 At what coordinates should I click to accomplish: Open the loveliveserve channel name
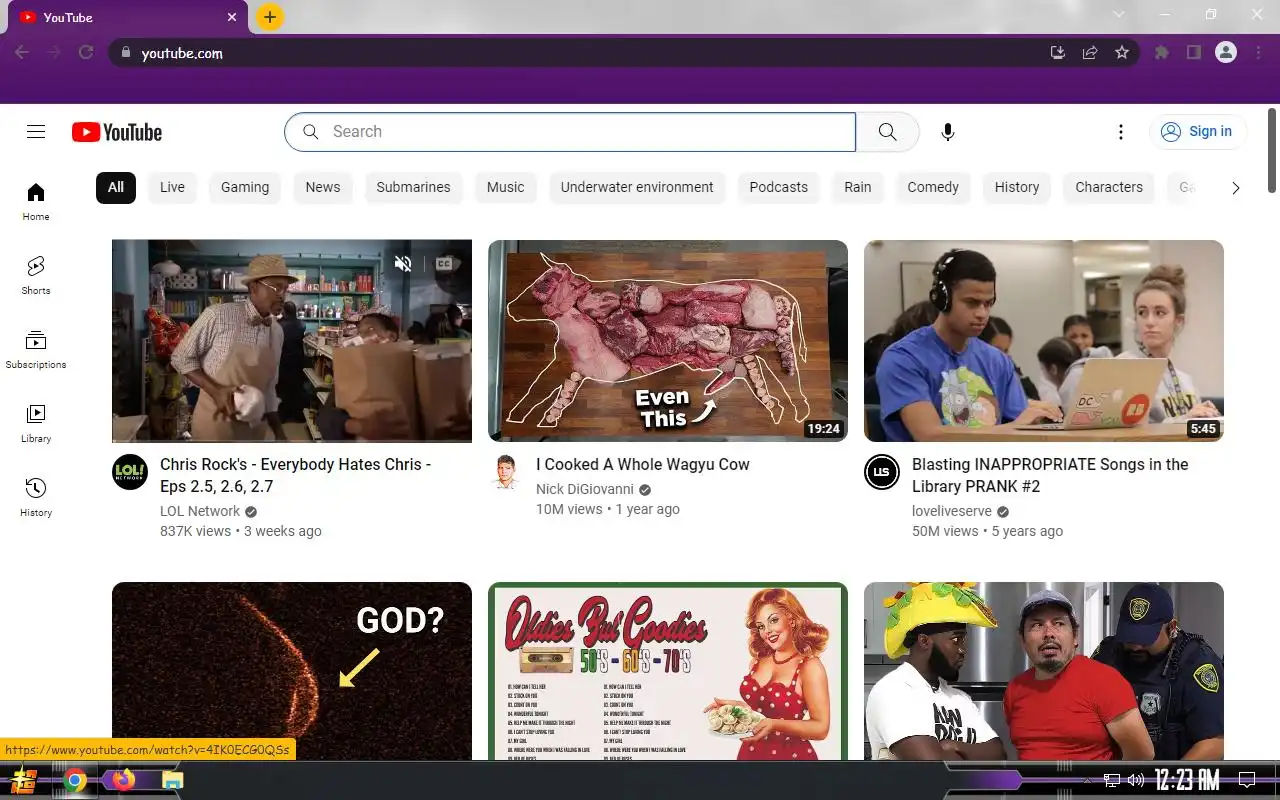pos(952,511)
